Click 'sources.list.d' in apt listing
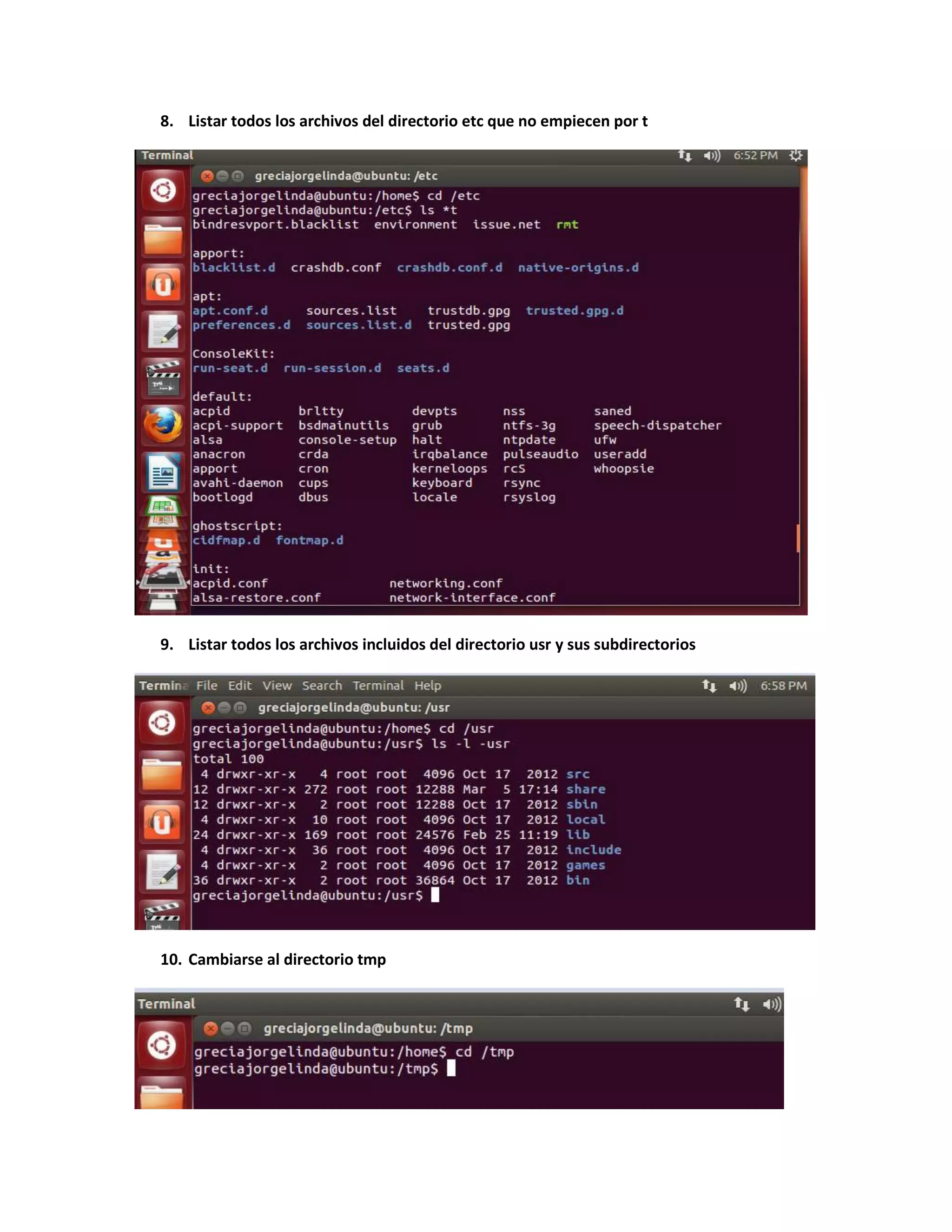The width and height of the screenshot is (952, 1232). pyautogui.click(x=359, y=325)
